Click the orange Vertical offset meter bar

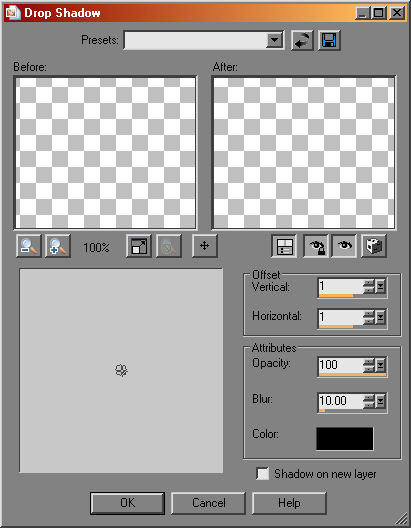[x=336, y=296]
